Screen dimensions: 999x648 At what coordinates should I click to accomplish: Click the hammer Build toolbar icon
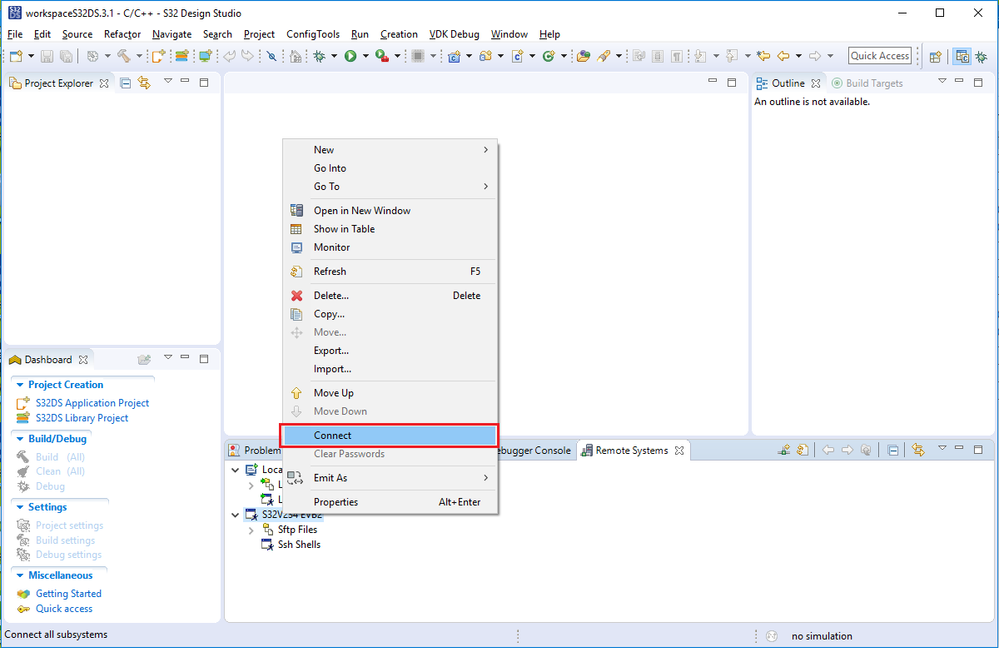124,56
